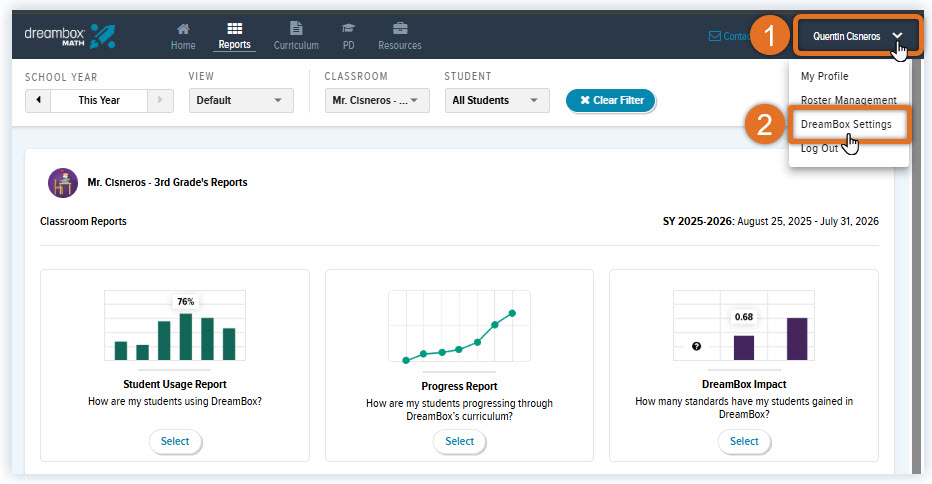
Task: Select the DreamBox Impact report
Action: pyautogui.click(x=744, y=441)
